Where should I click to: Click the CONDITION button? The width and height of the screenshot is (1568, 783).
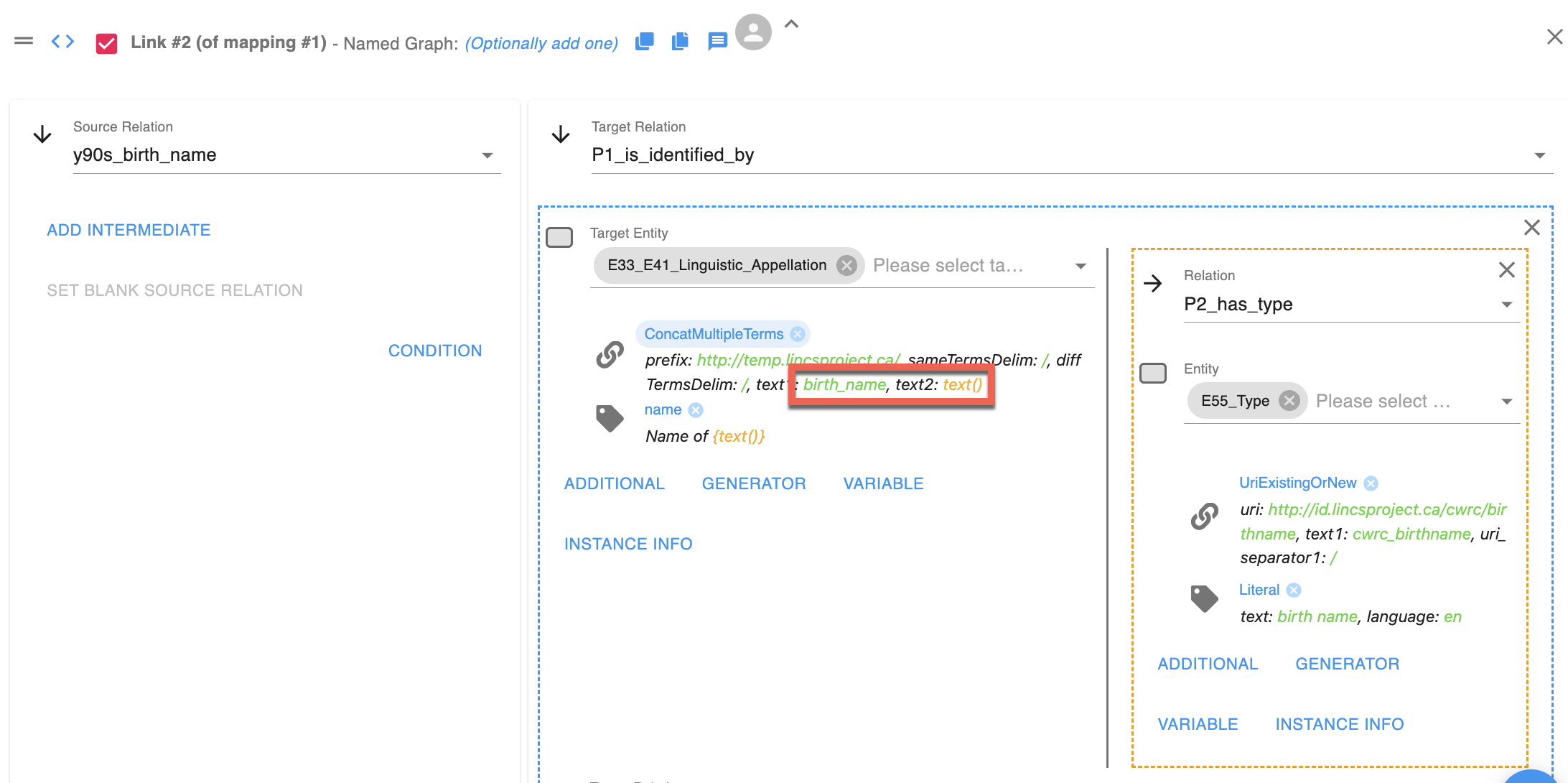[x=435, y=351]
